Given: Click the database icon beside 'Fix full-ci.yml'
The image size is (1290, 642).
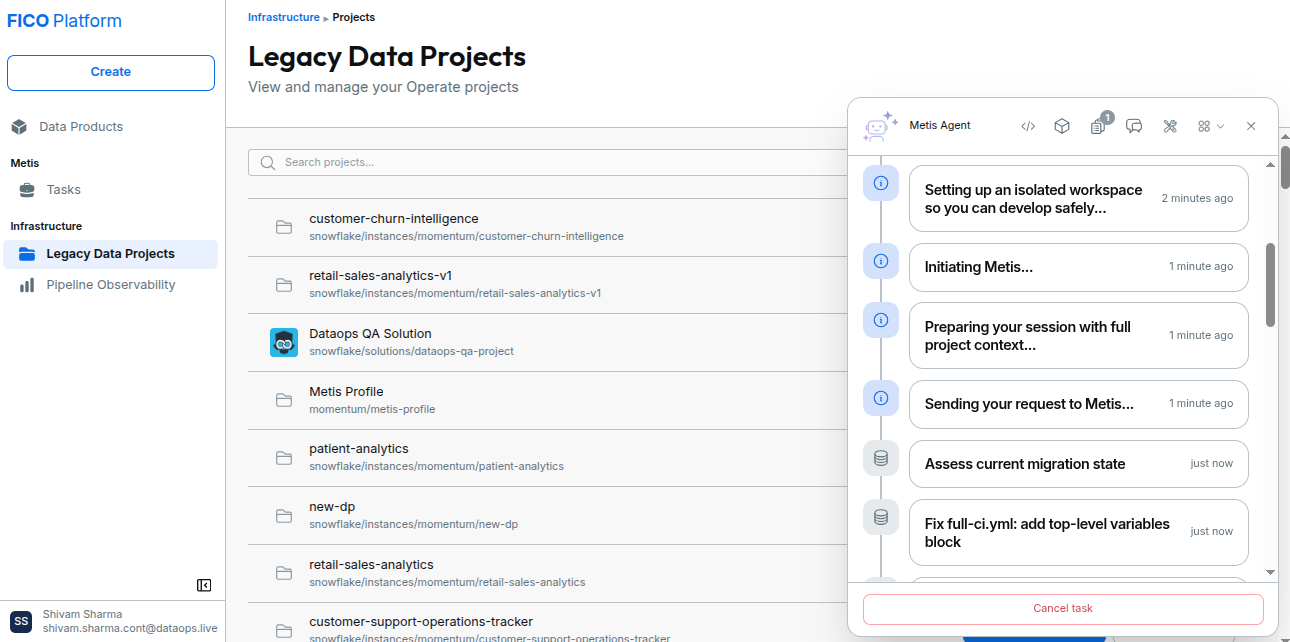Looking at the screenshot, I should [881, 517].
